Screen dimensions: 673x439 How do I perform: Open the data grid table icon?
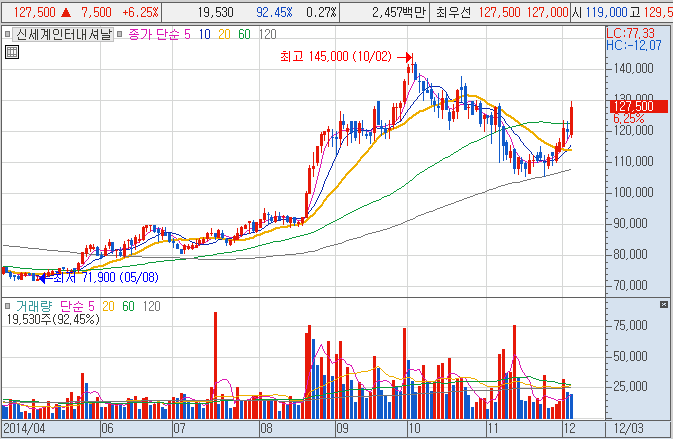(x=12, y=52)
